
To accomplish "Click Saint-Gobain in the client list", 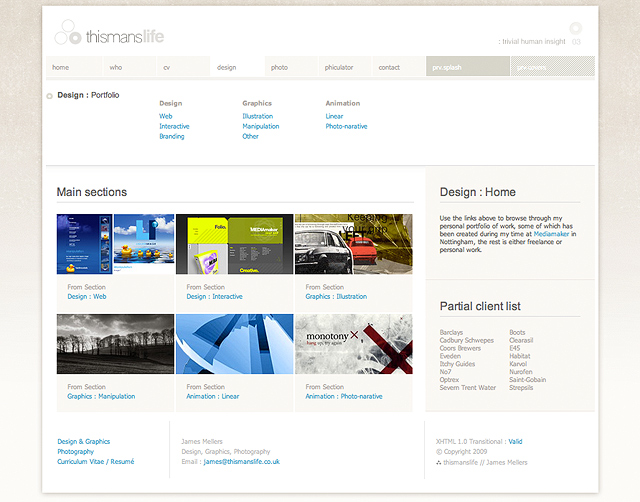I will point(527,380).
